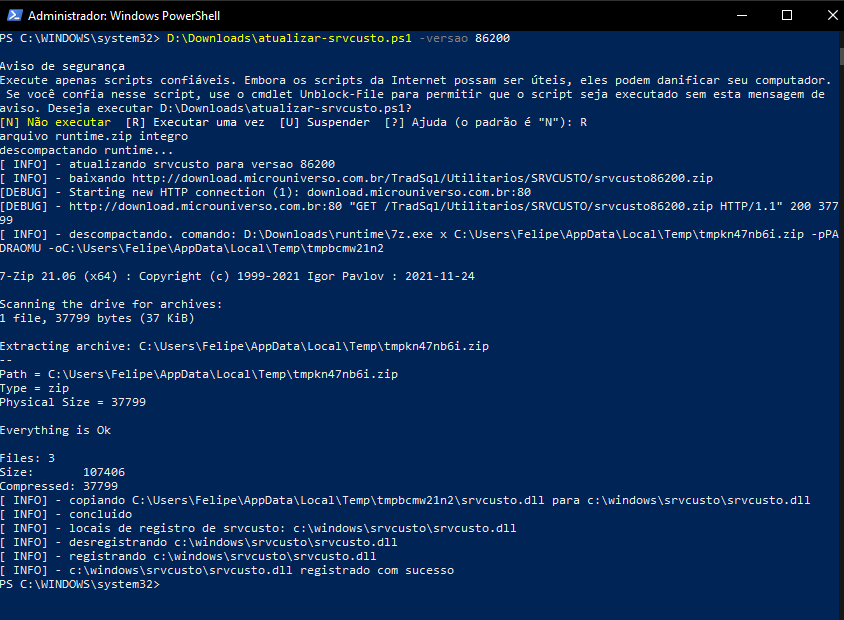The image size is (844, 620).
Task: Click the vertical scrollbar thumb
Action: pos(841,56)
